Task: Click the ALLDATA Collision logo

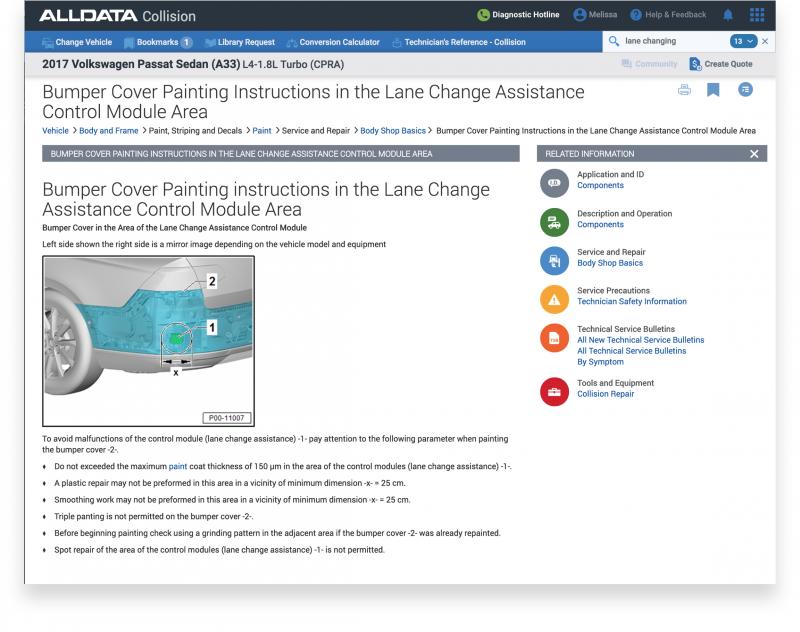Action: 117,16
